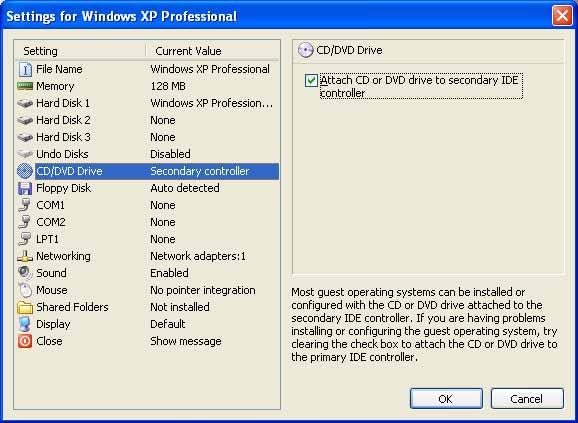
Task: Click the Default value for Display
Action: [168, 324]
